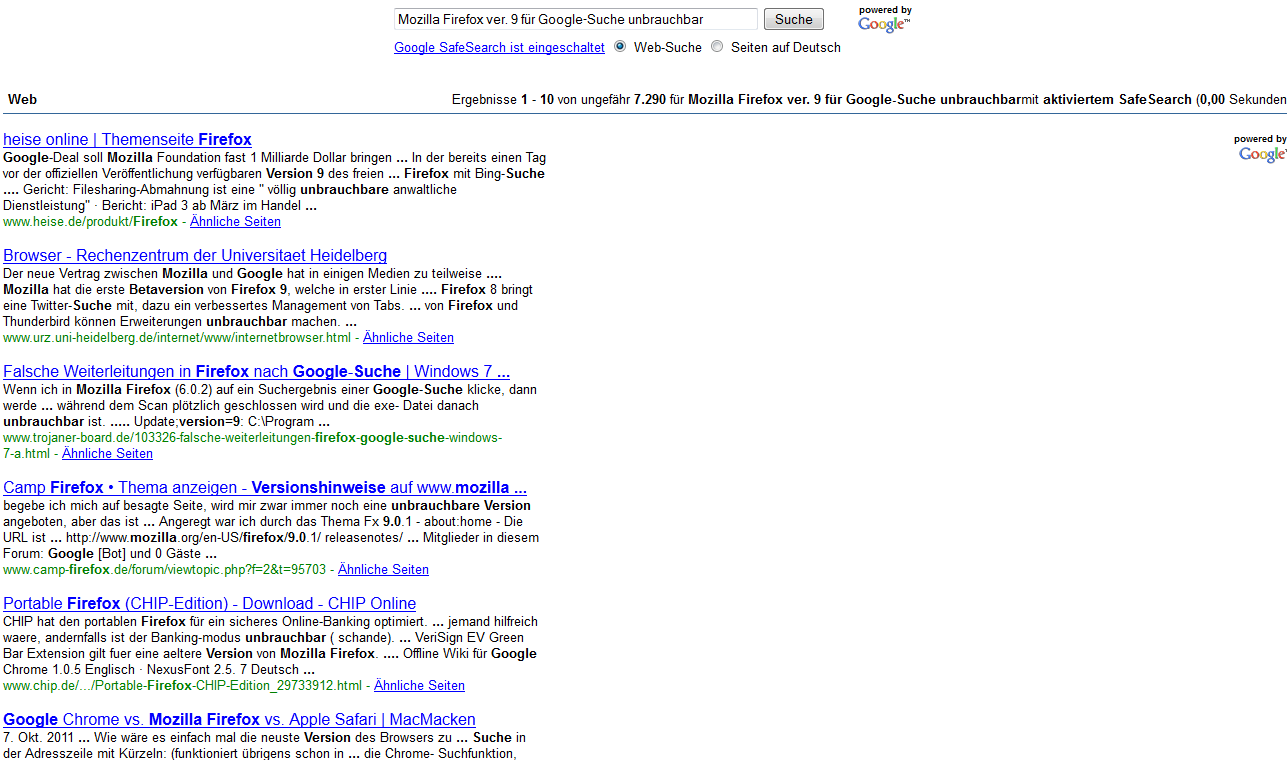Click the green URL www.urz.uni-heidelberg.de/internet/www/internetbrowser.html
The width and height of the screenshot is (1287, 760).
tap(177, 337)
